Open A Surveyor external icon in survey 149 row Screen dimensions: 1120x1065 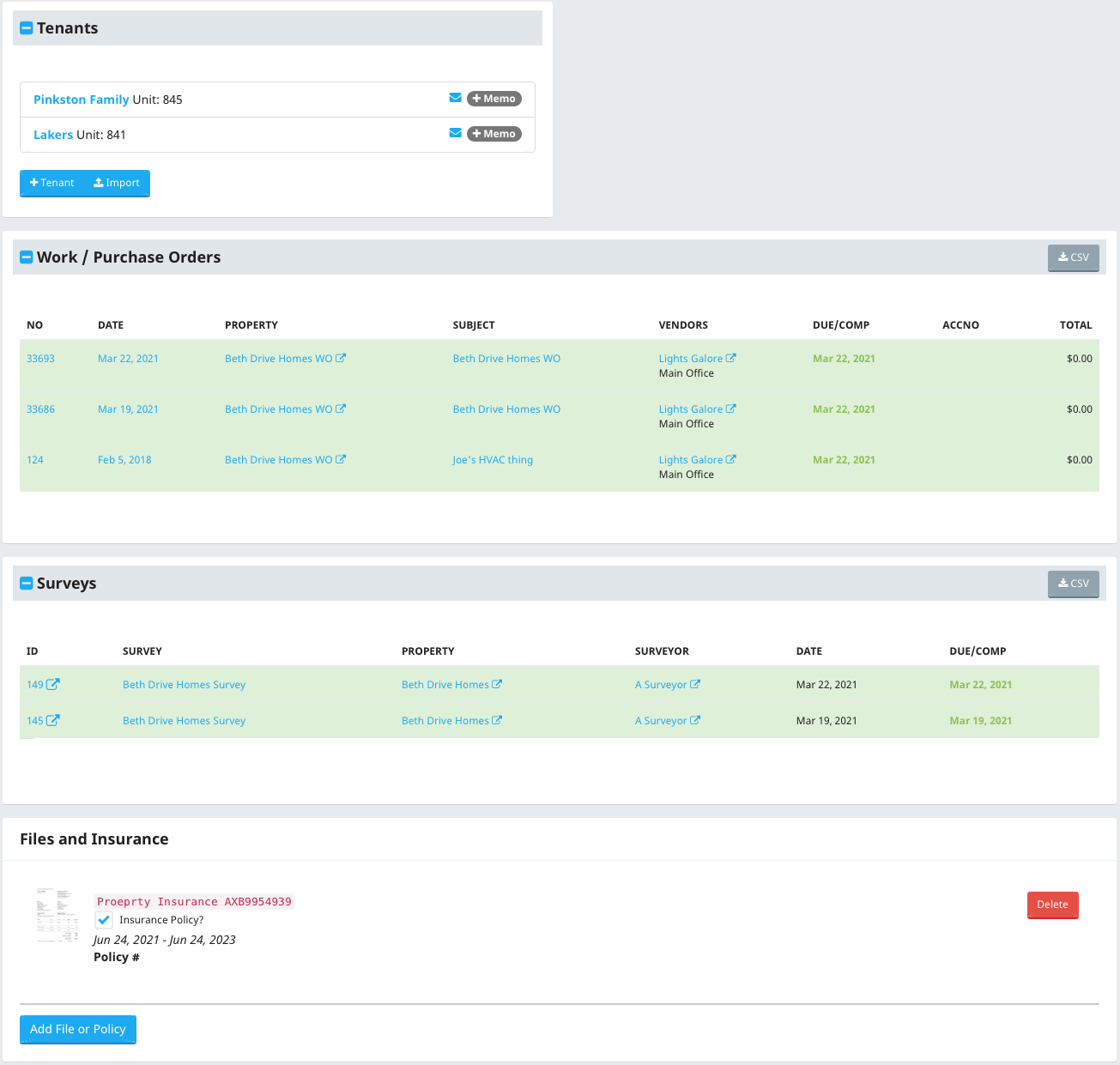point(695,684)
